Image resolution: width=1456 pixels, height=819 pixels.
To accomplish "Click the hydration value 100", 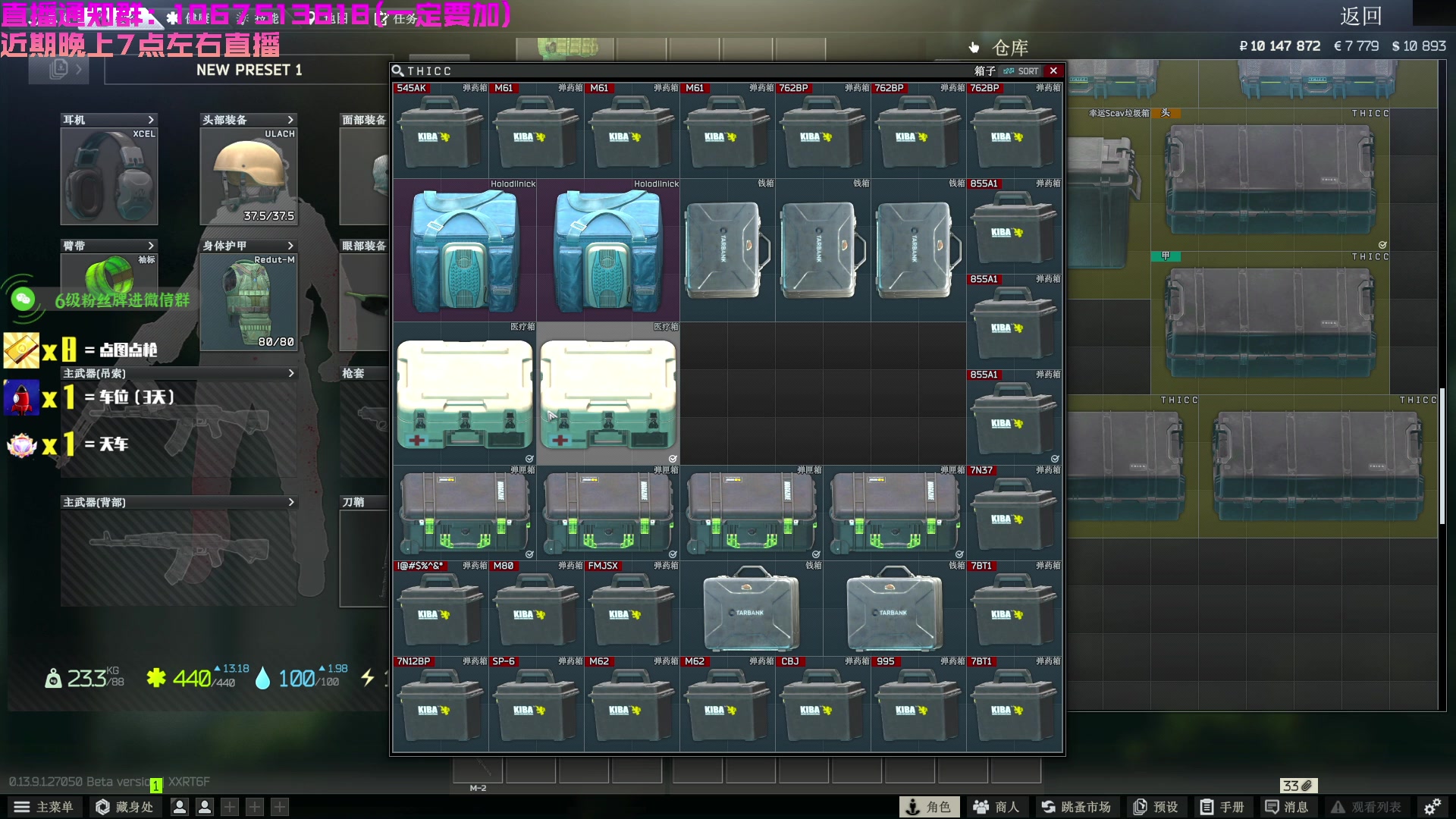I will pyautogui.click(x=297, y=677).
